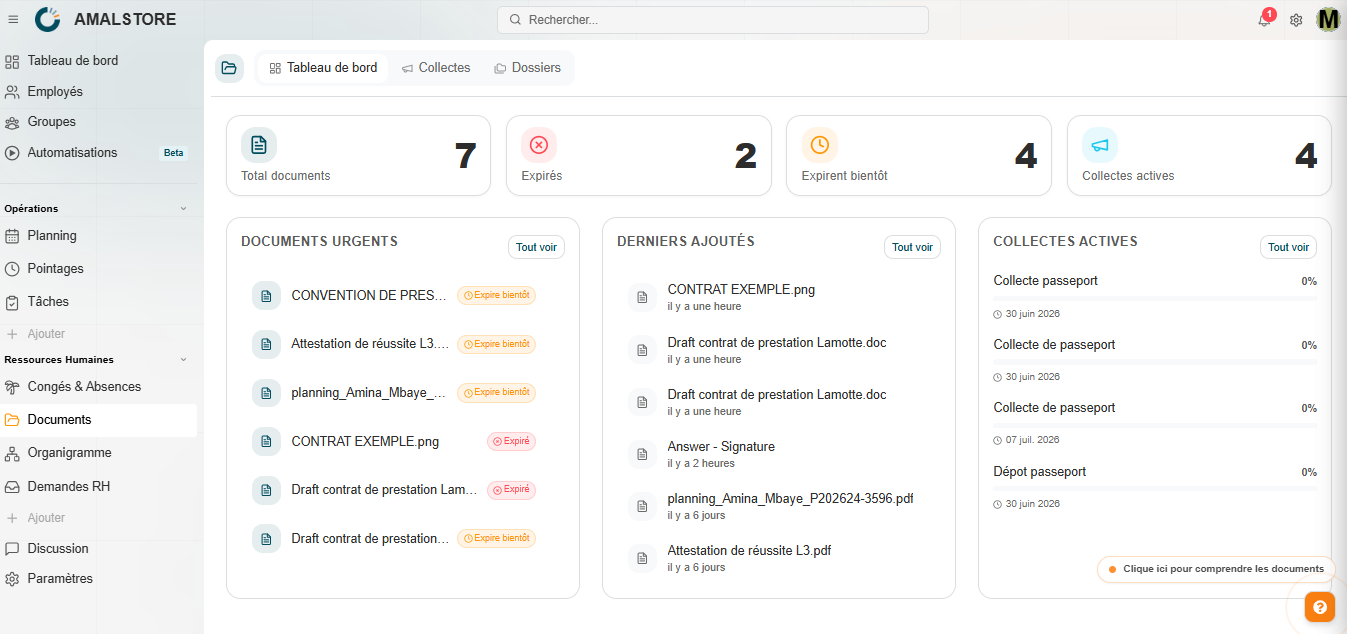Image resolution: width=1347 pixels, height=634 pixels.
Task: Click the Dépot passeport progress bar
Action: [x=1155, y=489]
